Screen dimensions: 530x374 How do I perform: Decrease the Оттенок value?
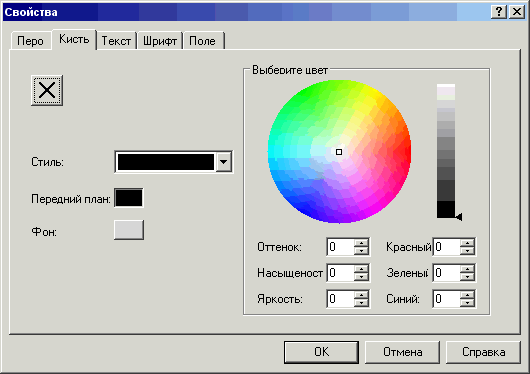361,251
